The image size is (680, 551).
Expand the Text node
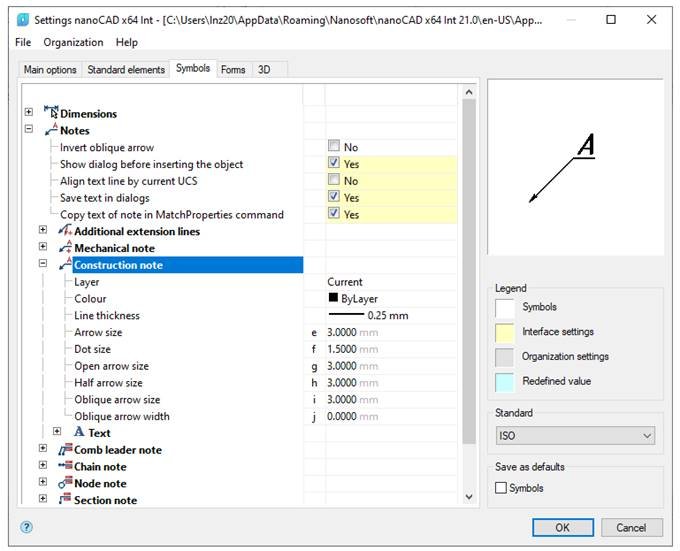click(57, 431)
